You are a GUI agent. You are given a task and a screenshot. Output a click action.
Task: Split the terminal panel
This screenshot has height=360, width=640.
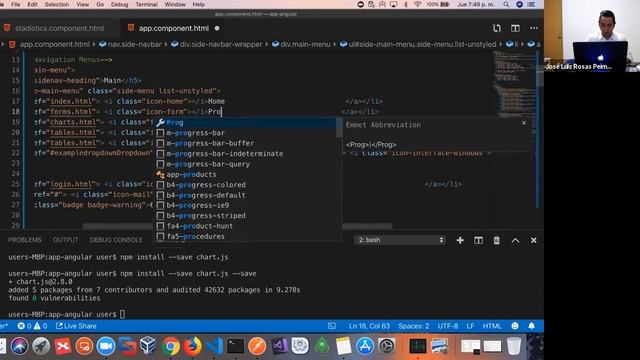click(x=478, y=240)
